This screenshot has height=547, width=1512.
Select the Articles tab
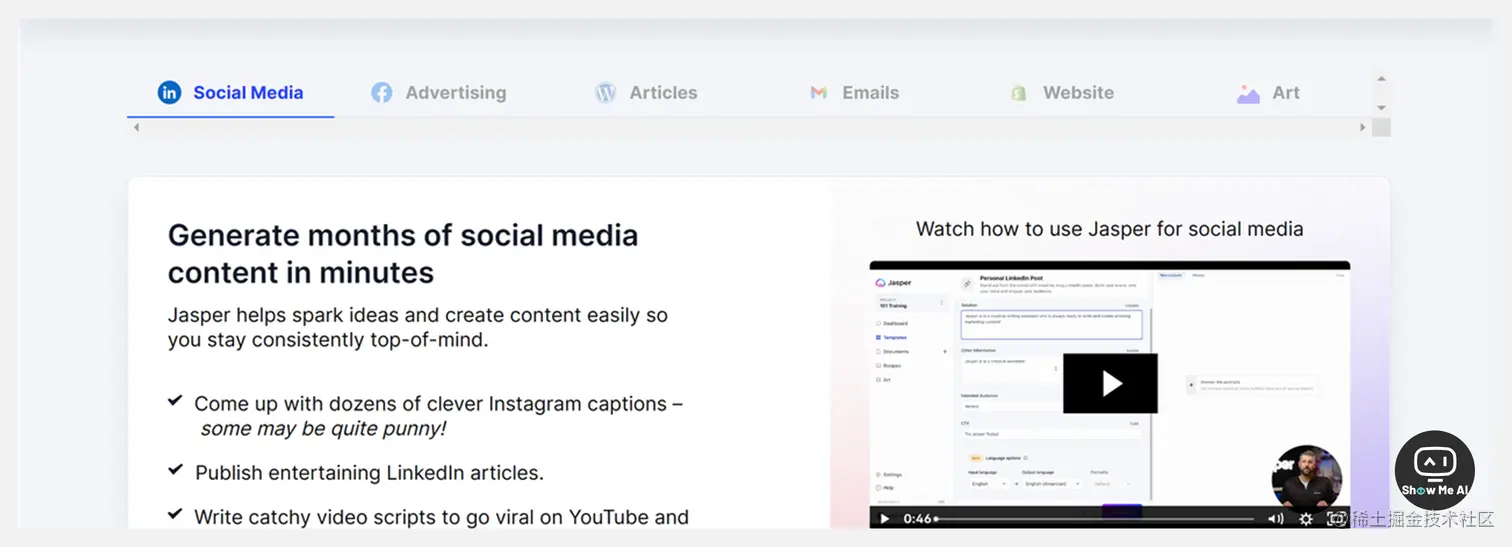[646, 93]
